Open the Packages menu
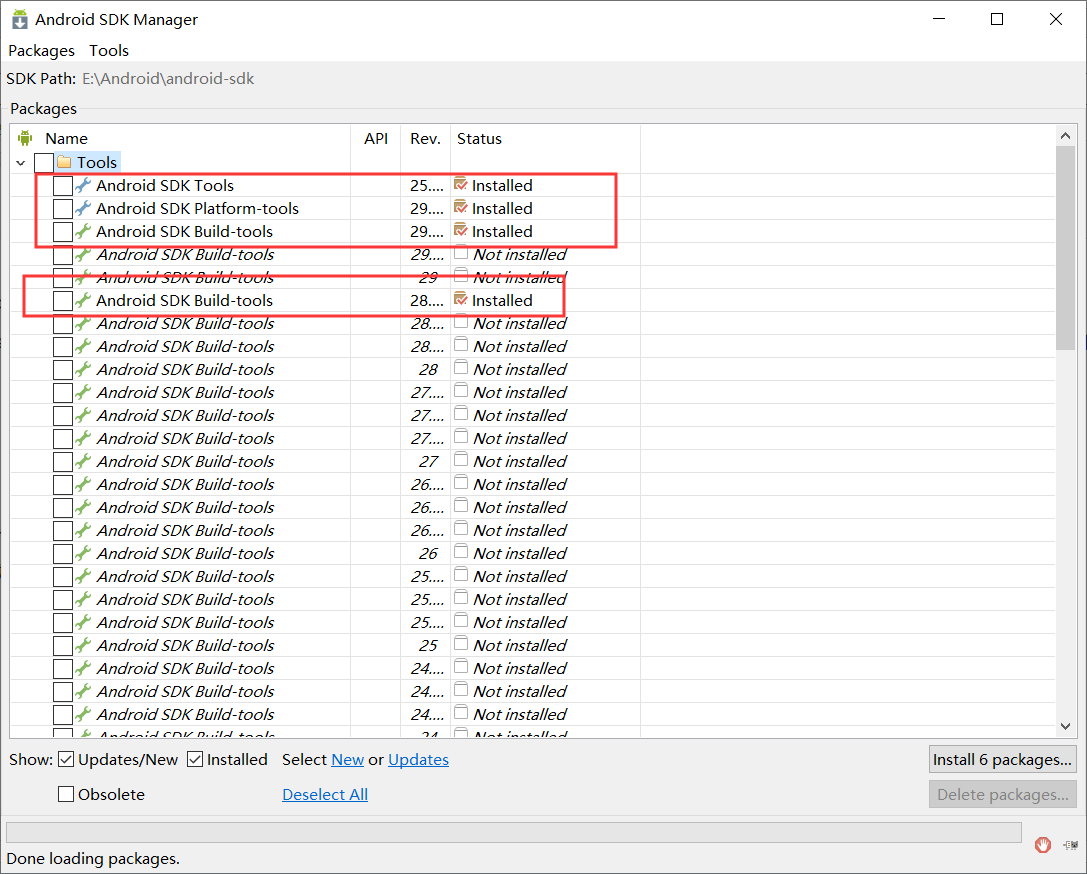 tap(42, 51)
